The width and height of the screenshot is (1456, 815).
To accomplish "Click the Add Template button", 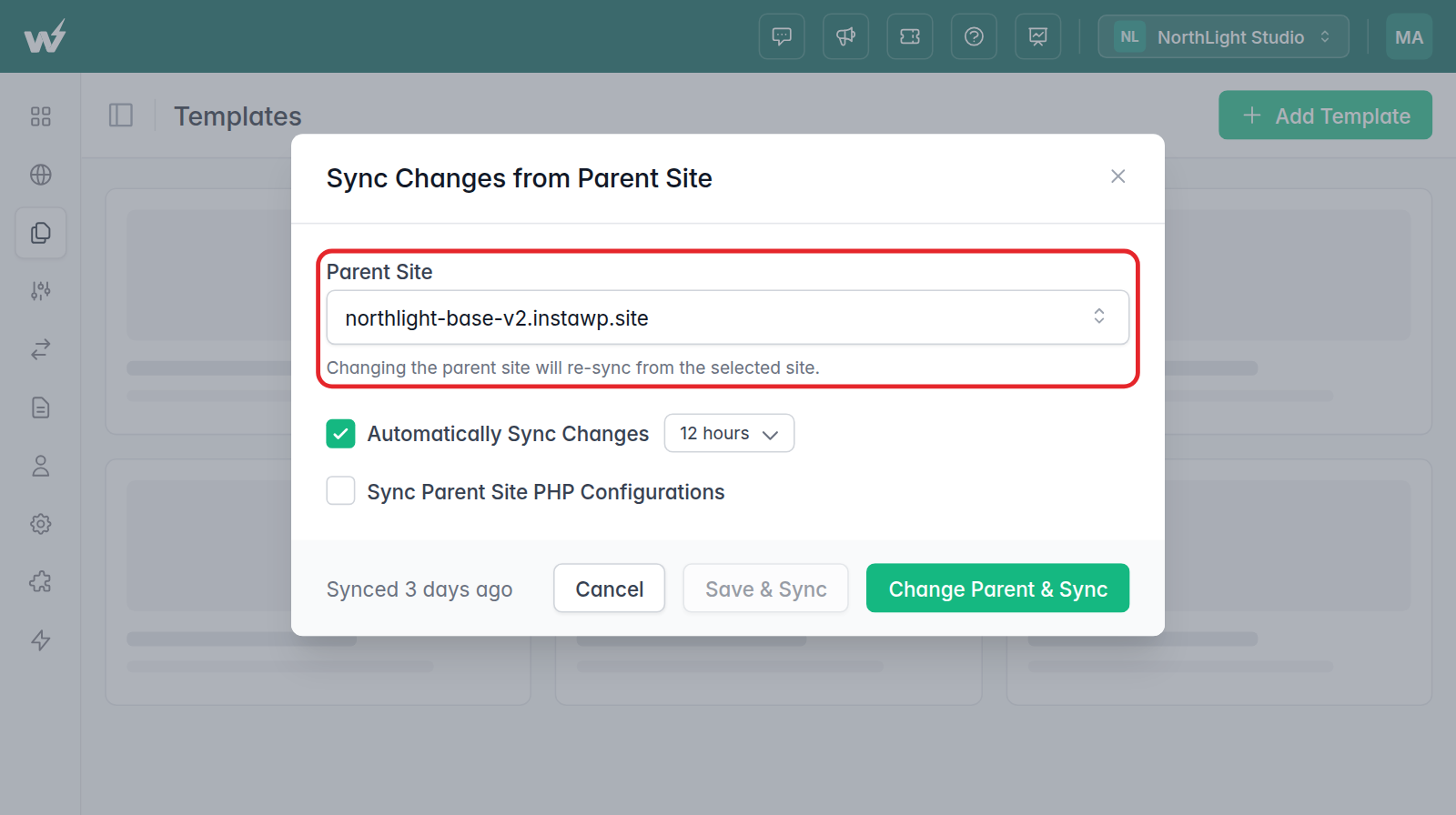I will 1325,116.
